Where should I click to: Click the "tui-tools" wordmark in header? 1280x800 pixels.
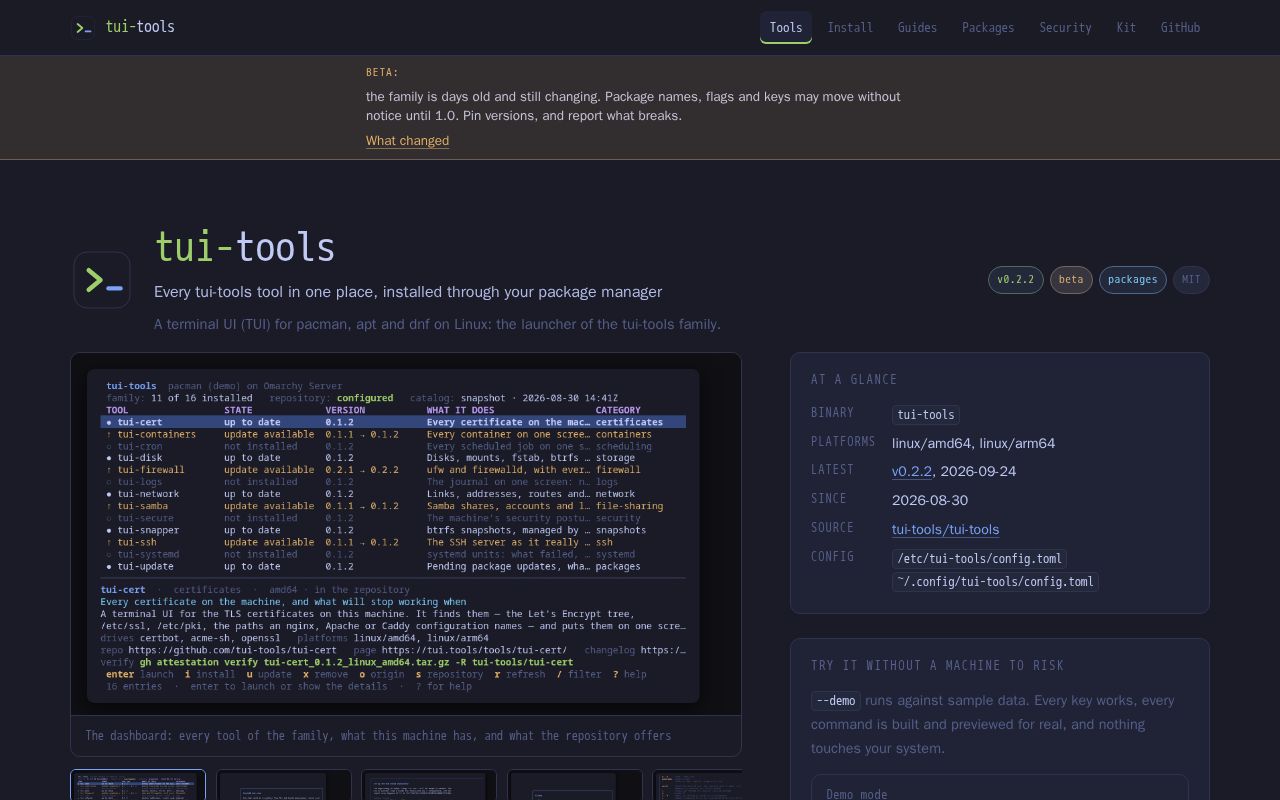pyautogui.click(x=140, y=27)
